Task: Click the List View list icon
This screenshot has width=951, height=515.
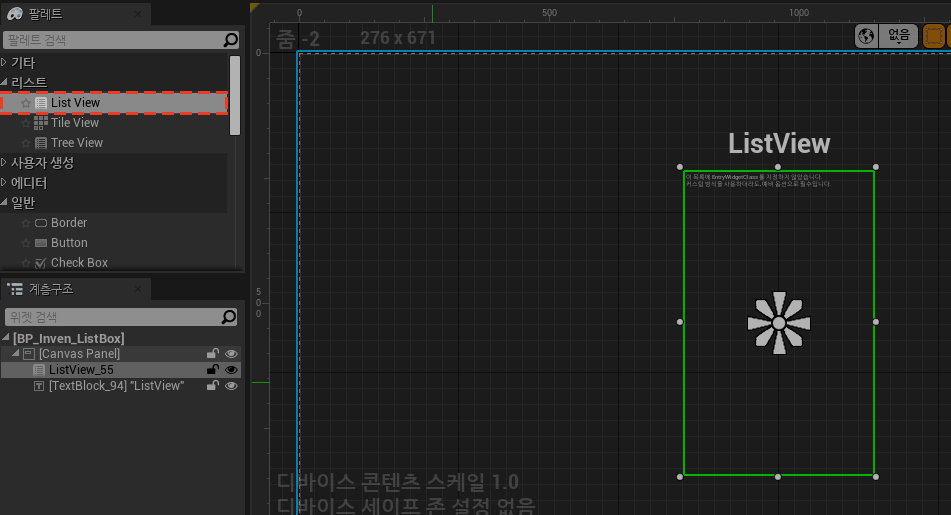Action: [41, 103]
